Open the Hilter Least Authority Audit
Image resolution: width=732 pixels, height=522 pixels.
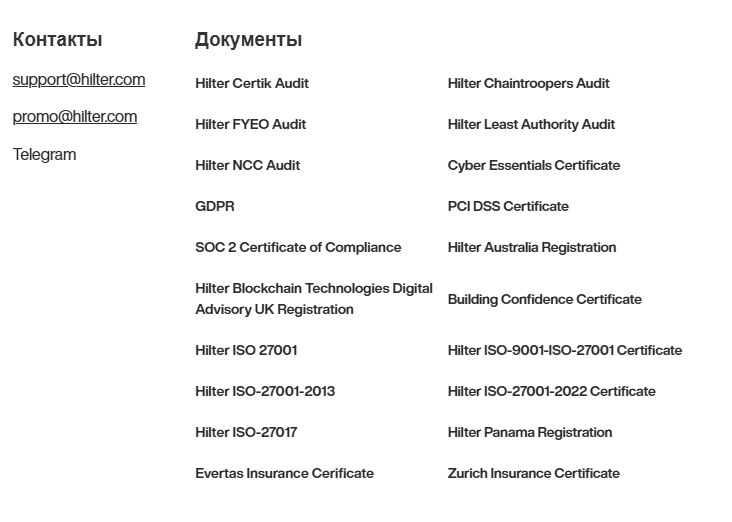coord(531,124)
